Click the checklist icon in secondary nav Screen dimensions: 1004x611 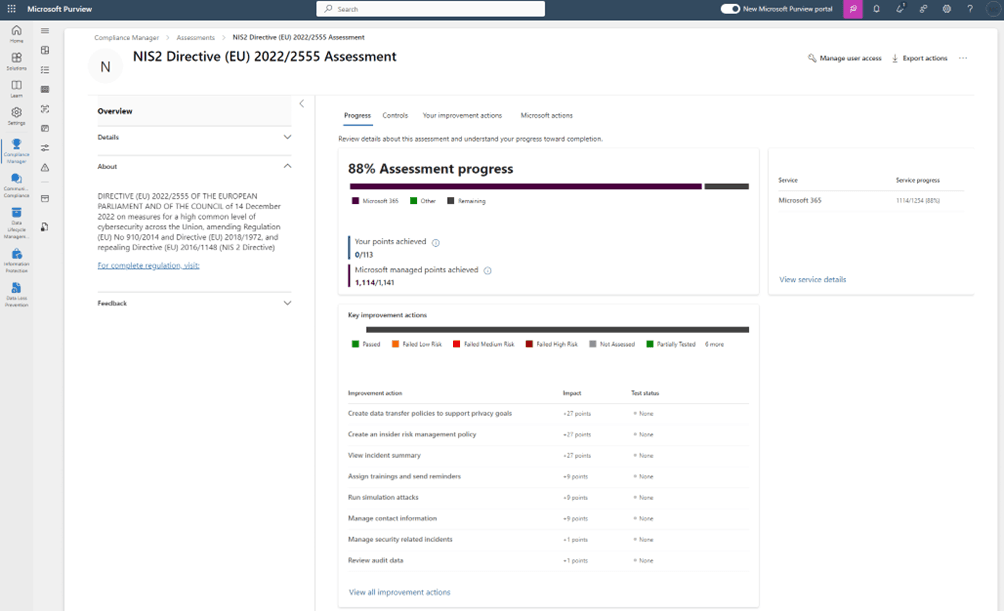point(45,70)
